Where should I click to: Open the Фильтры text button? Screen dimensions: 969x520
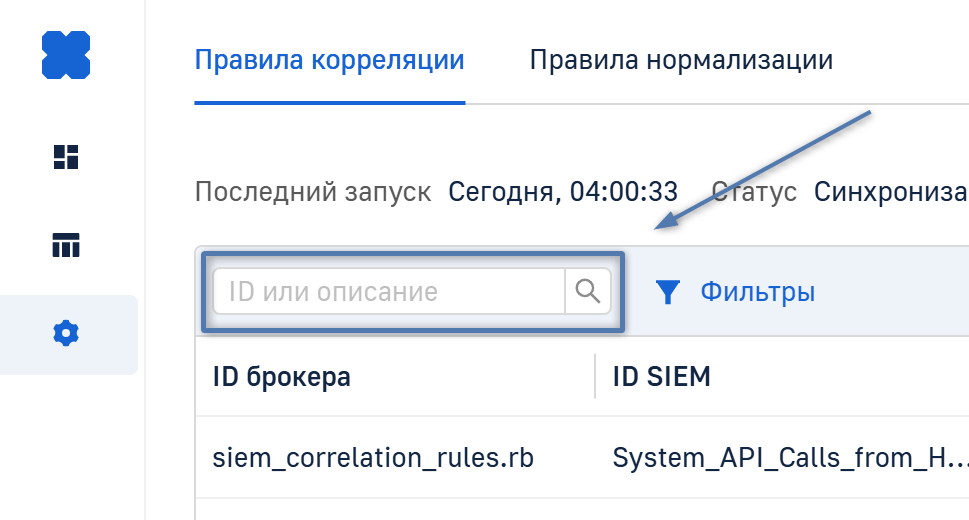tap(757, 292)
